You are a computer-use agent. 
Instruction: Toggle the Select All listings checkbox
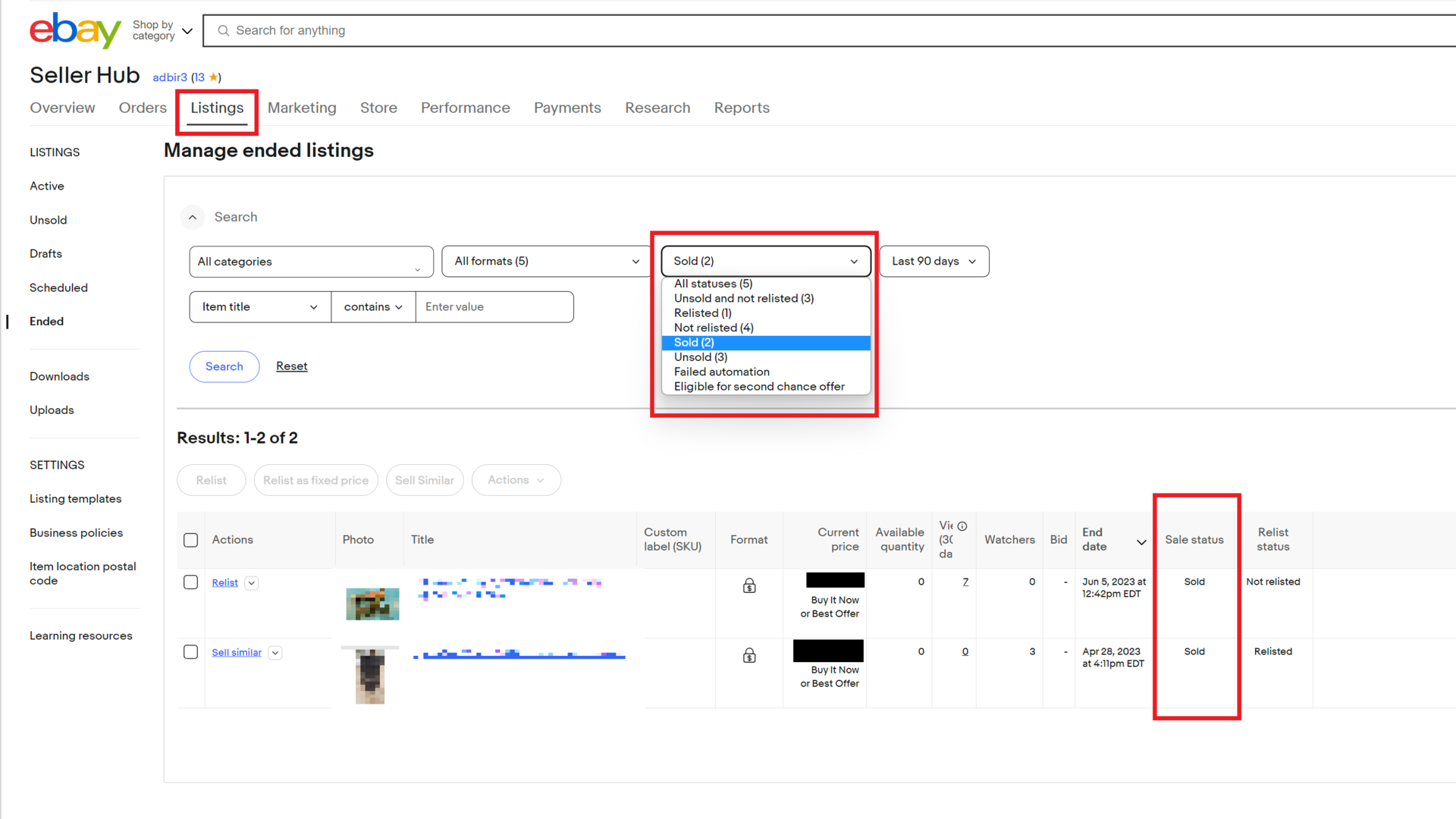[190, 539]
